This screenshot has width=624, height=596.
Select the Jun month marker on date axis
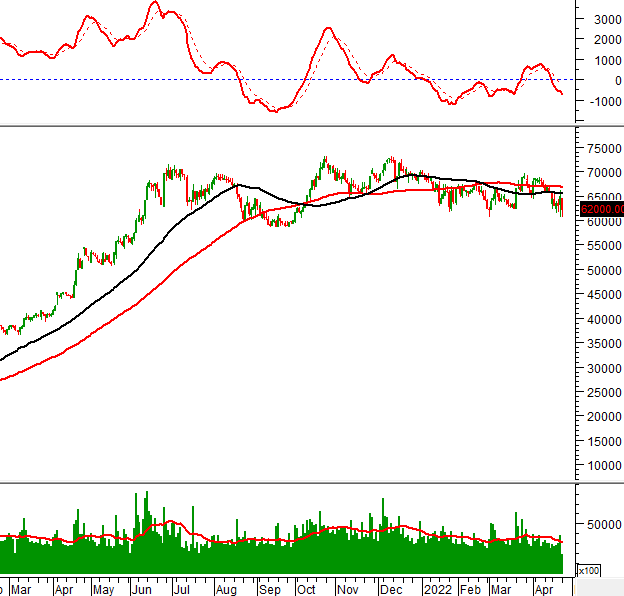(x=141, y=589)
